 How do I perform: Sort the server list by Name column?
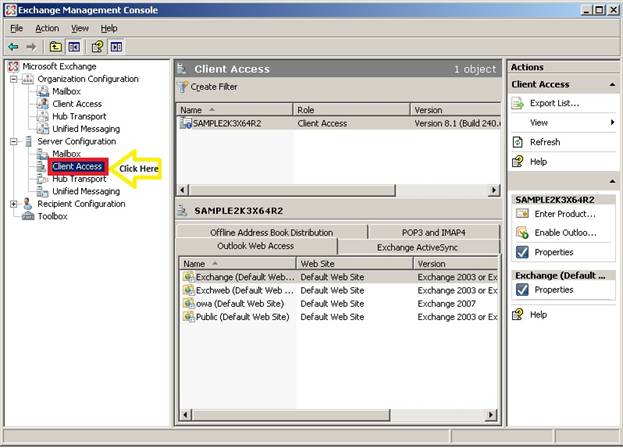234,110
